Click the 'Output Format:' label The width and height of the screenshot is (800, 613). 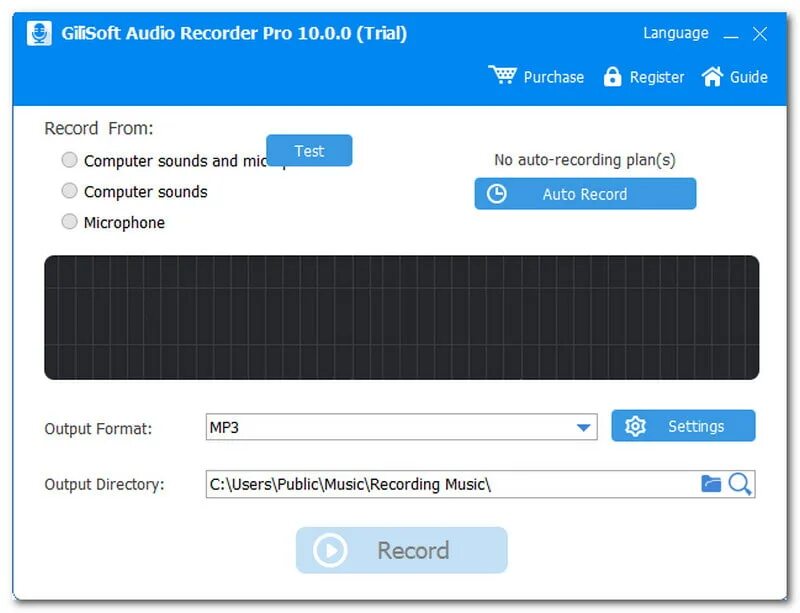(x=98, y=428)
